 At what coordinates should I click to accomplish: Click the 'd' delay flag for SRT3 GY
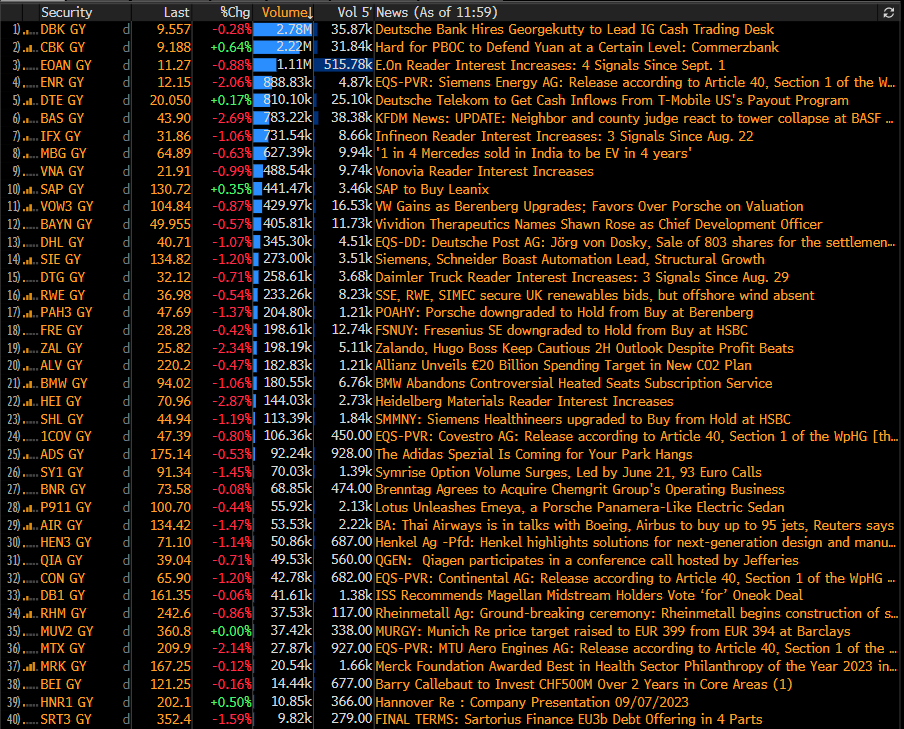point(126,720)
